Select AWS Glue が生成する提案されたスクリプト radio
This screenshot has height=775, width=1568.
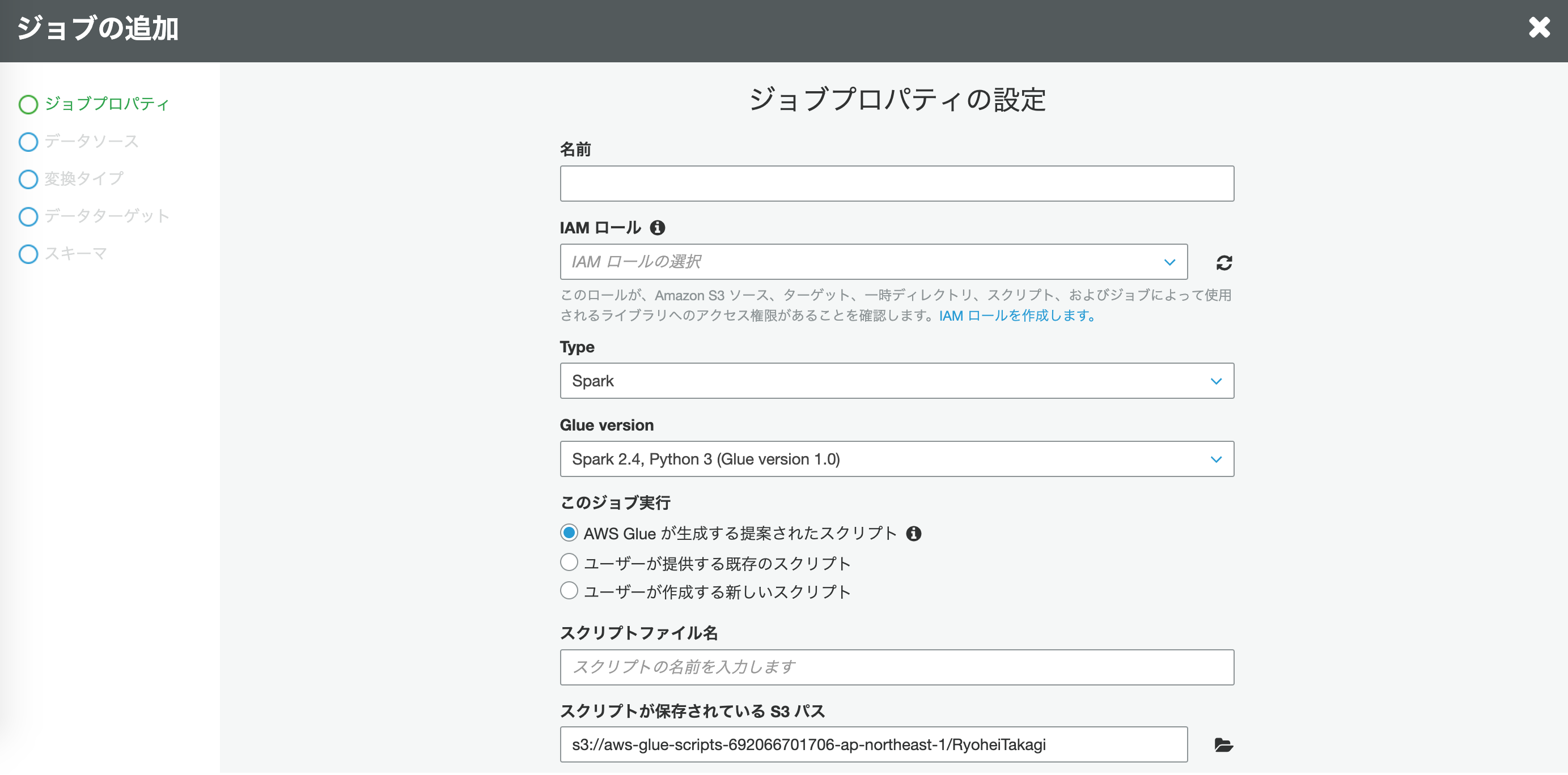click(x=569, y=533)
